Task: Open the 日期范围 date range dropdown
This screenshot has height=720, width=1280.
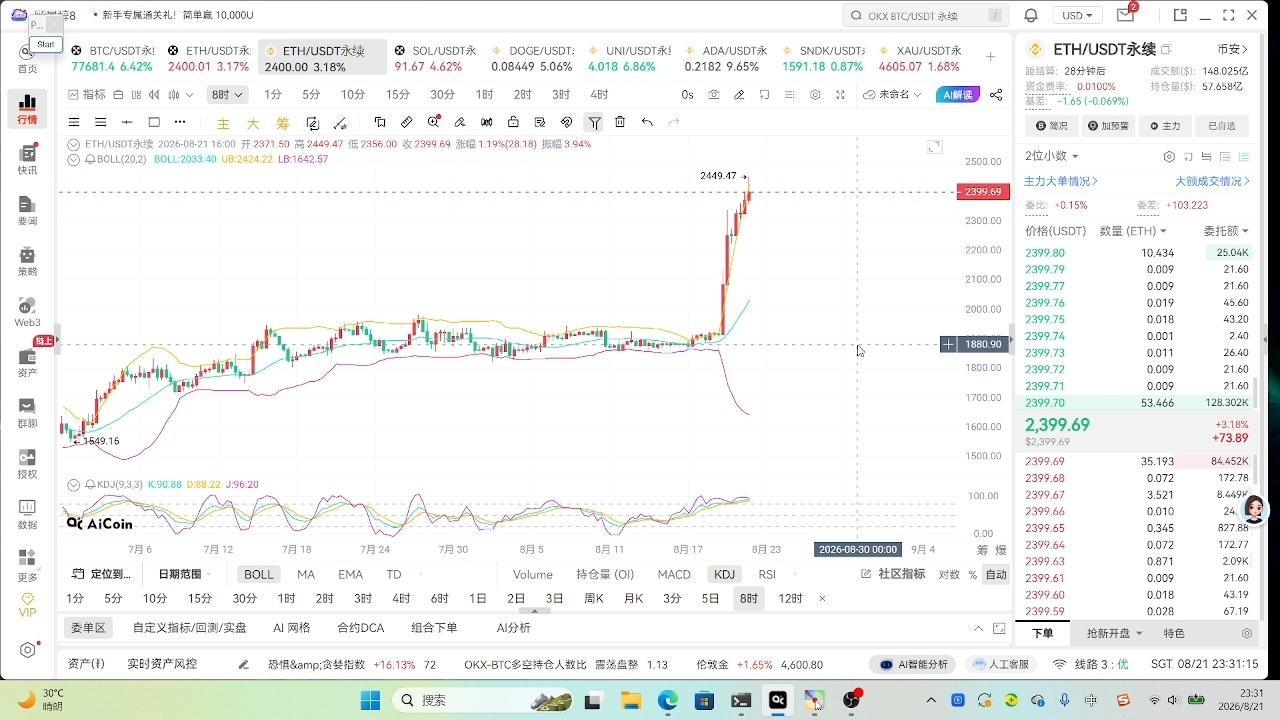Action: point(186,575)
